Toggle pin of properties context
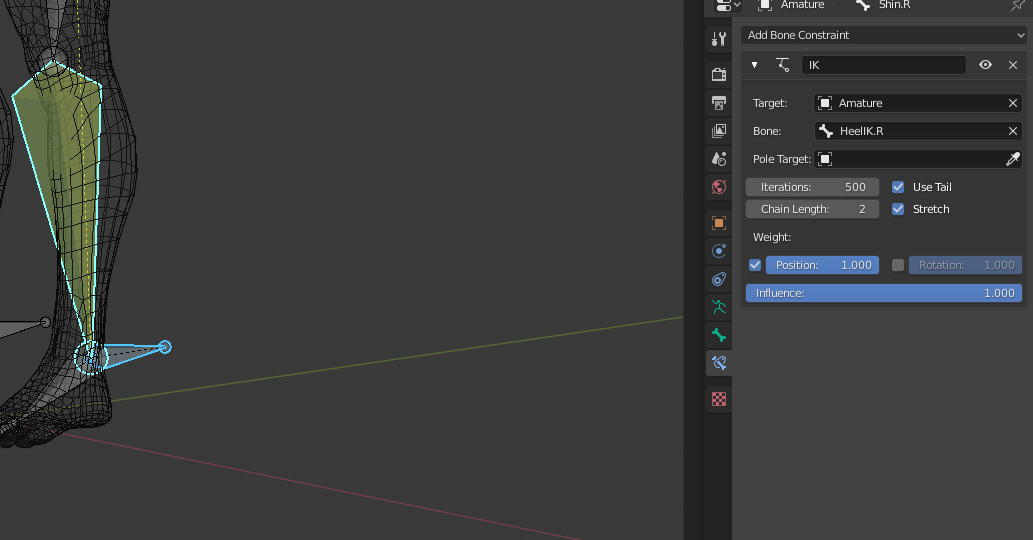Viewport: 1033px width, 540px height. tap(1017, 5)
